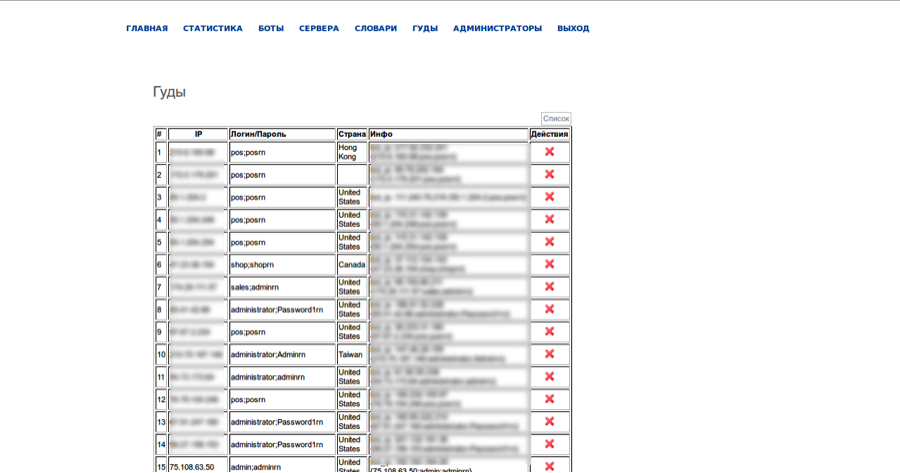Click the red X on row 13
The width and height of the screenshot is (900, 473).
(x=549, y=421)
